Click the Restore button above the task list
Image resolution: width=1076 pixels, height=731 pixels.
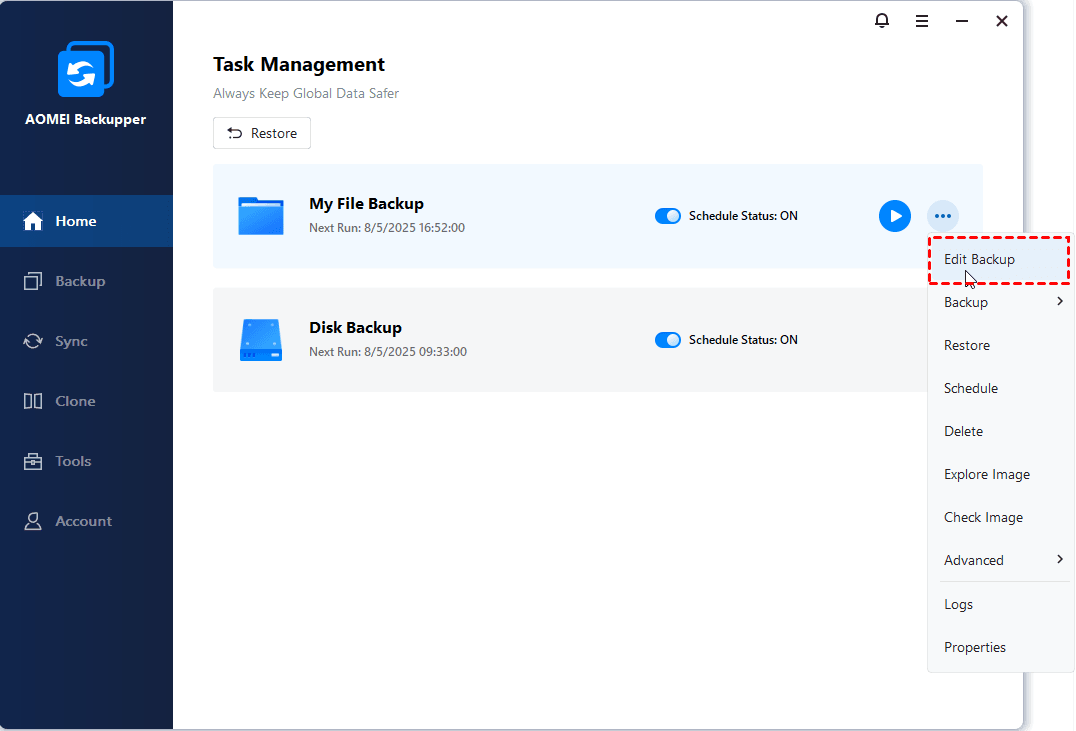(x=261, y=132)
